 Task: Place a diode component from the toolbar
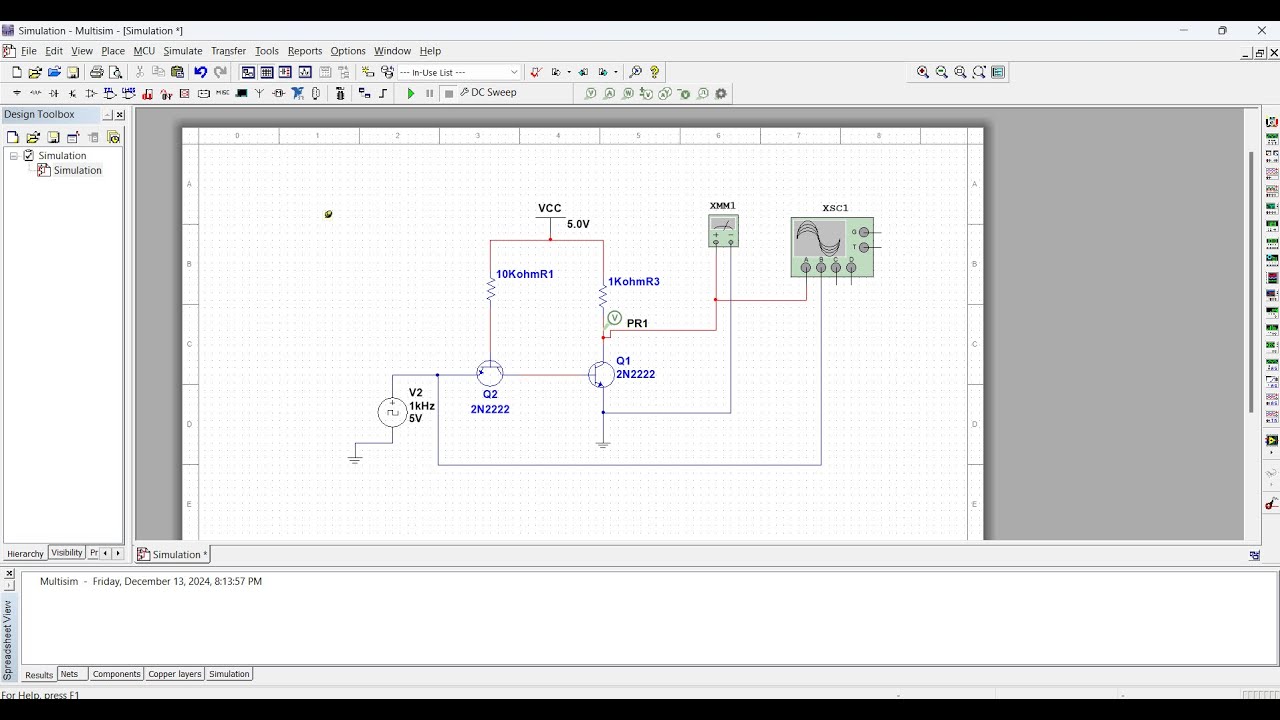(x=54, y=93)
